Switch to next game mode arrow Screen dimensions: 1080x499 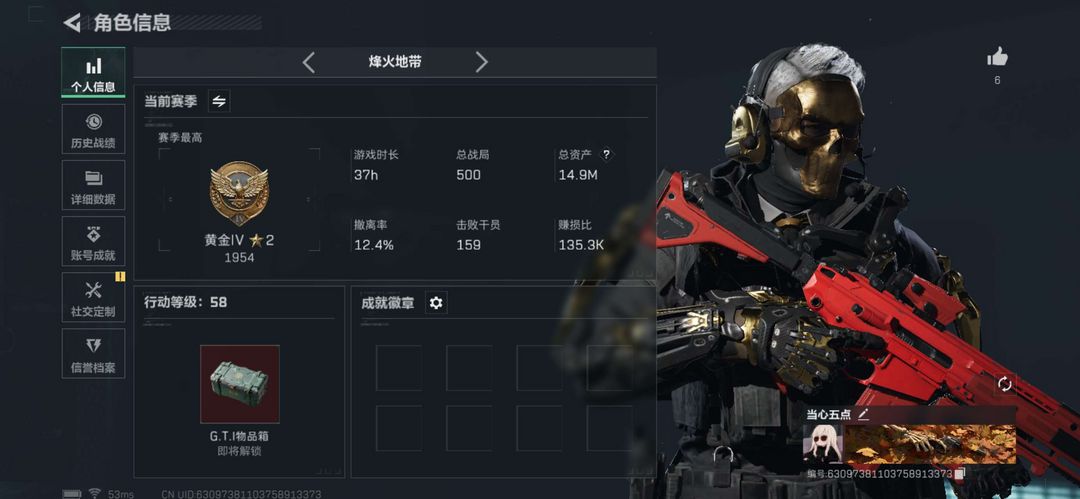coord(481,63)
